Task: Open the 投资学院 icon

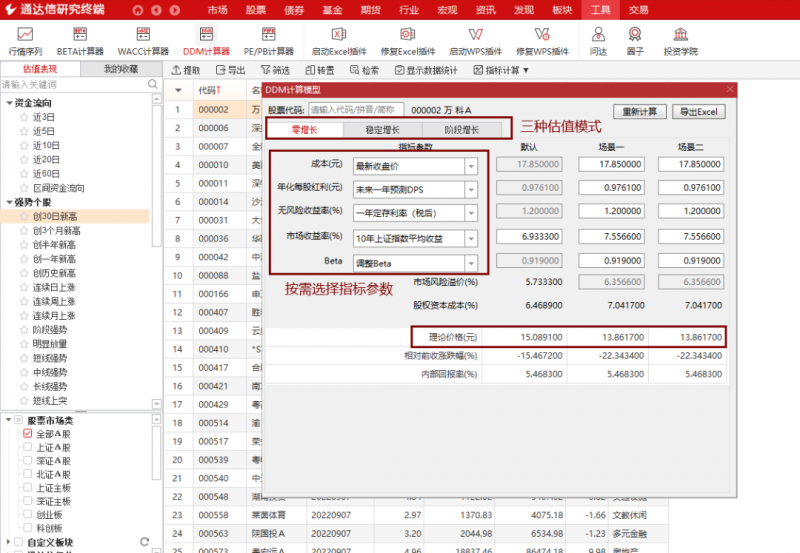Action: (x=681, y=41)
